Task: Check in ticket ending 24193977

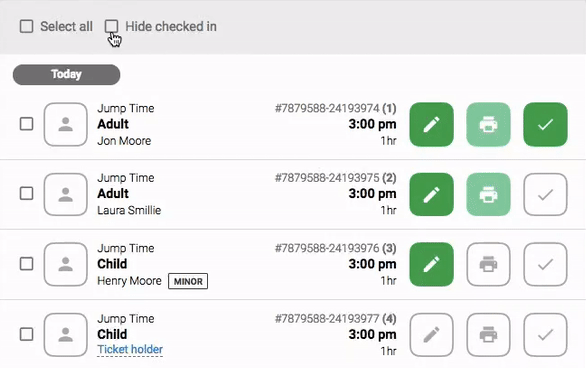Action: [x=545, y=335]
